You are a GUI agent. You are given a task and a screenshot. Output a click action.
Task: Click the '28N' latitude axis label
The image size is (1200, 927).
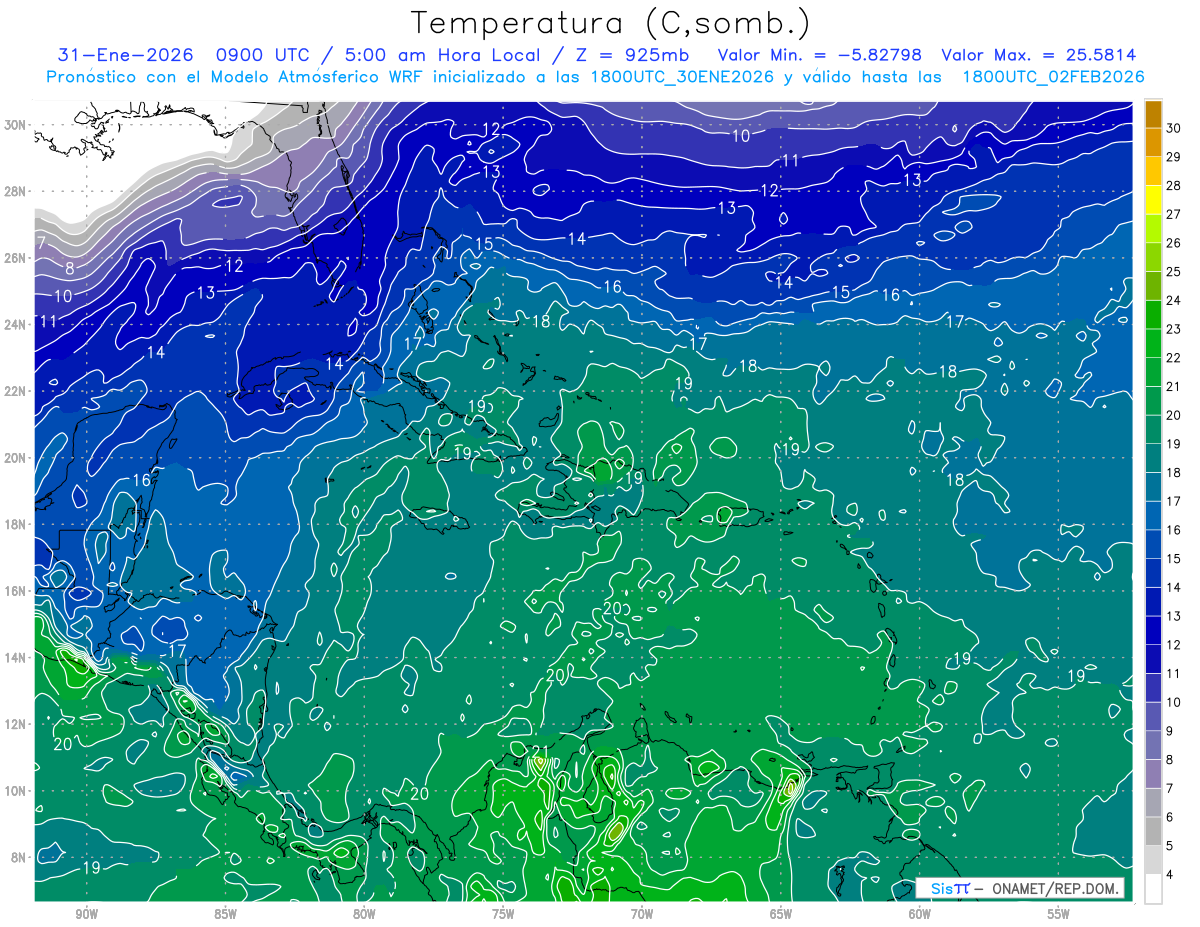pos(15,191)
